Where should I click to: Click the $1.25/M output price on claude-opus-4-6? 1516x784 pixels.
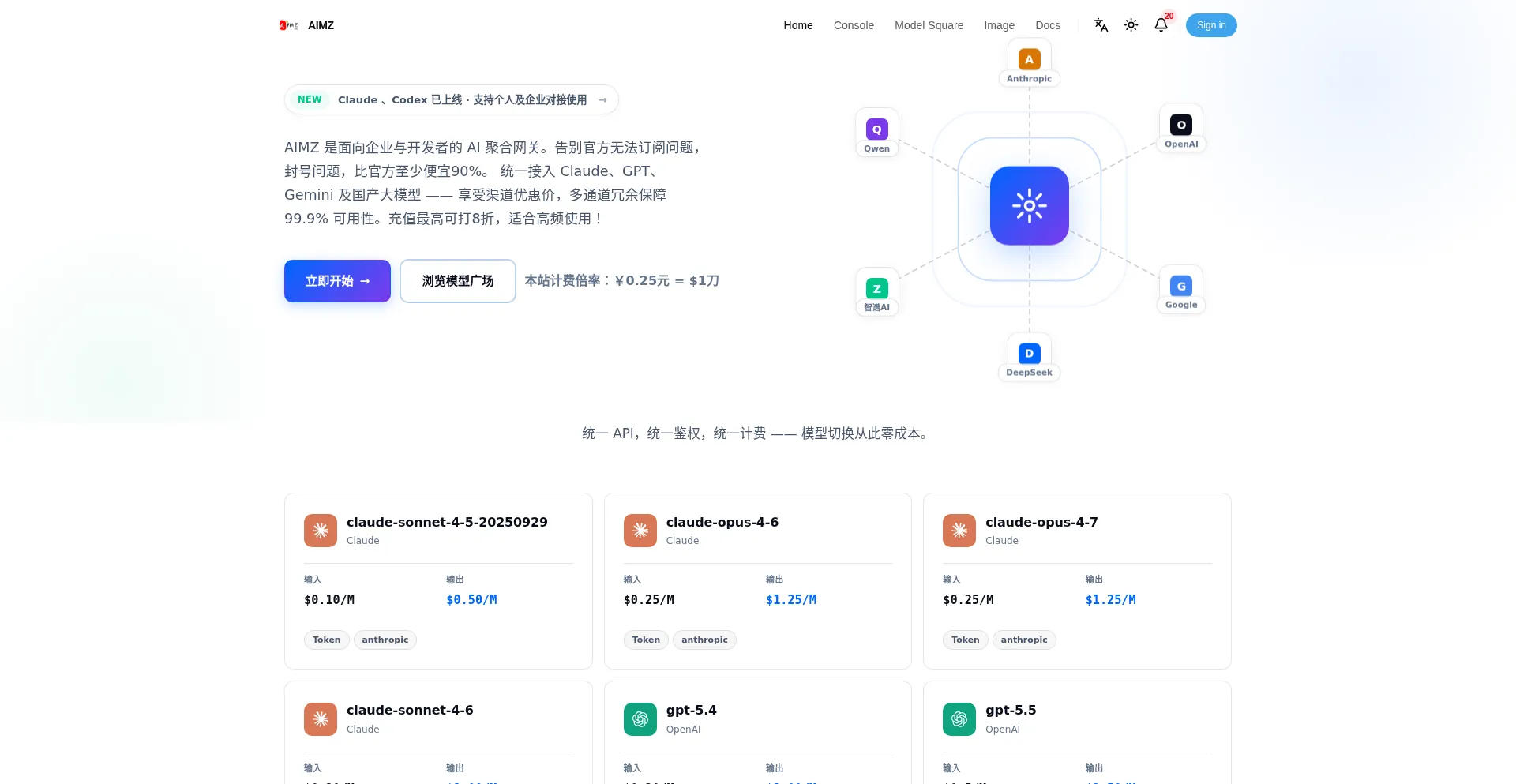pos(791,600)
